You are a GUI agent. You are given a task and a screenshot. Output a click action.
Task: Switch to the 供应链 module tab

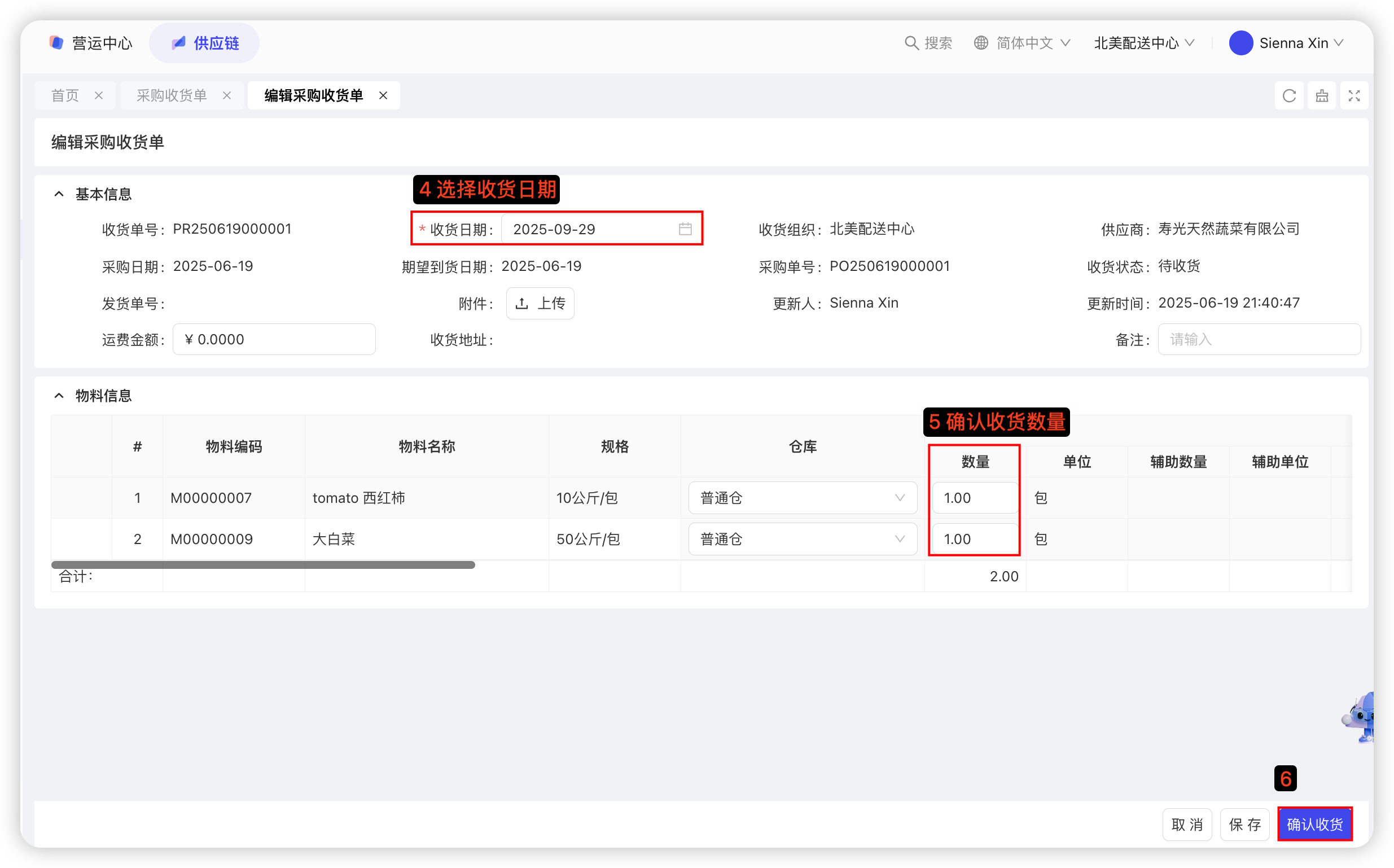point(204,43)
